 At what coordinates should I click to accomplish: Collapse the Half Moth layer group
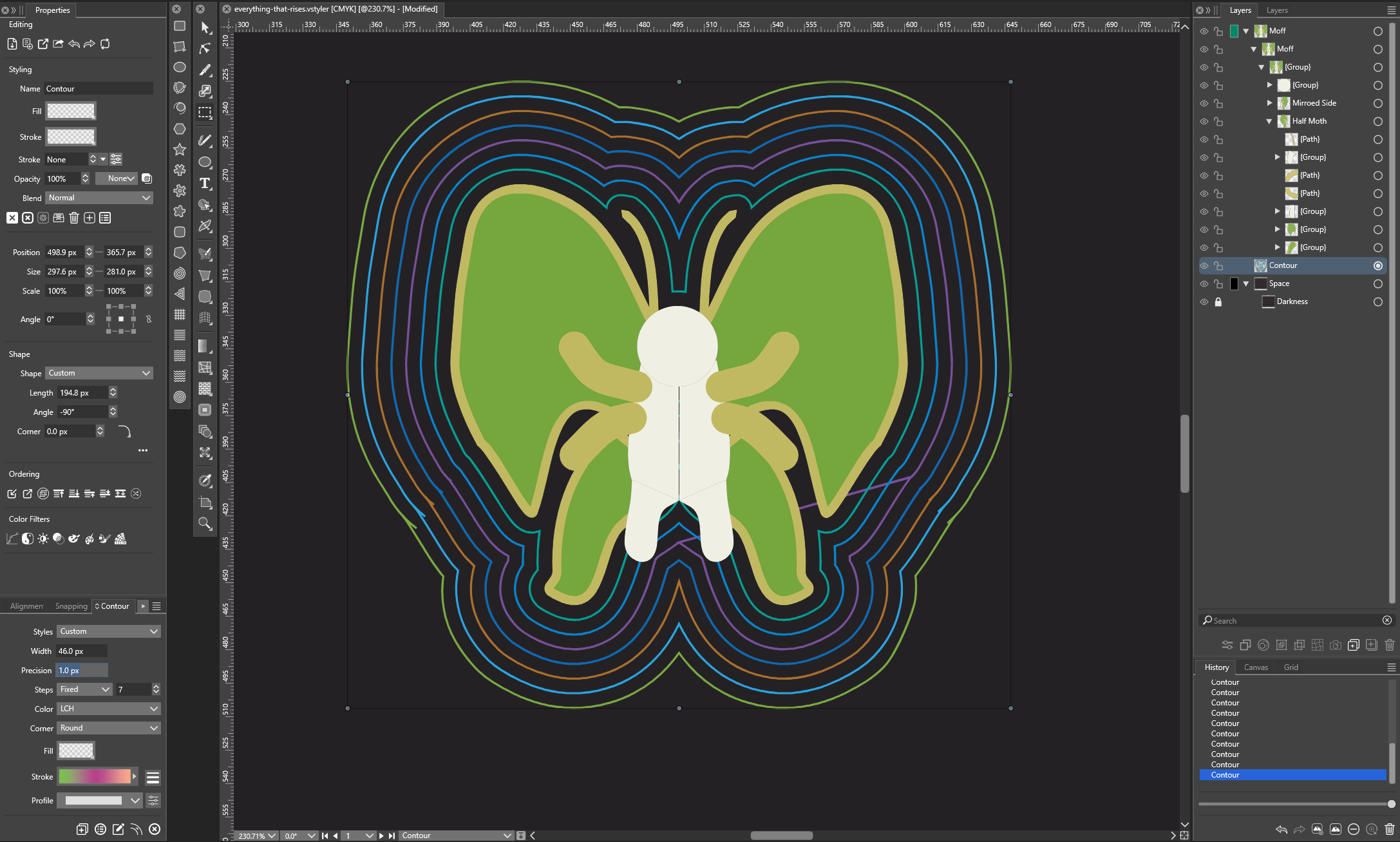pos(1269,121)
